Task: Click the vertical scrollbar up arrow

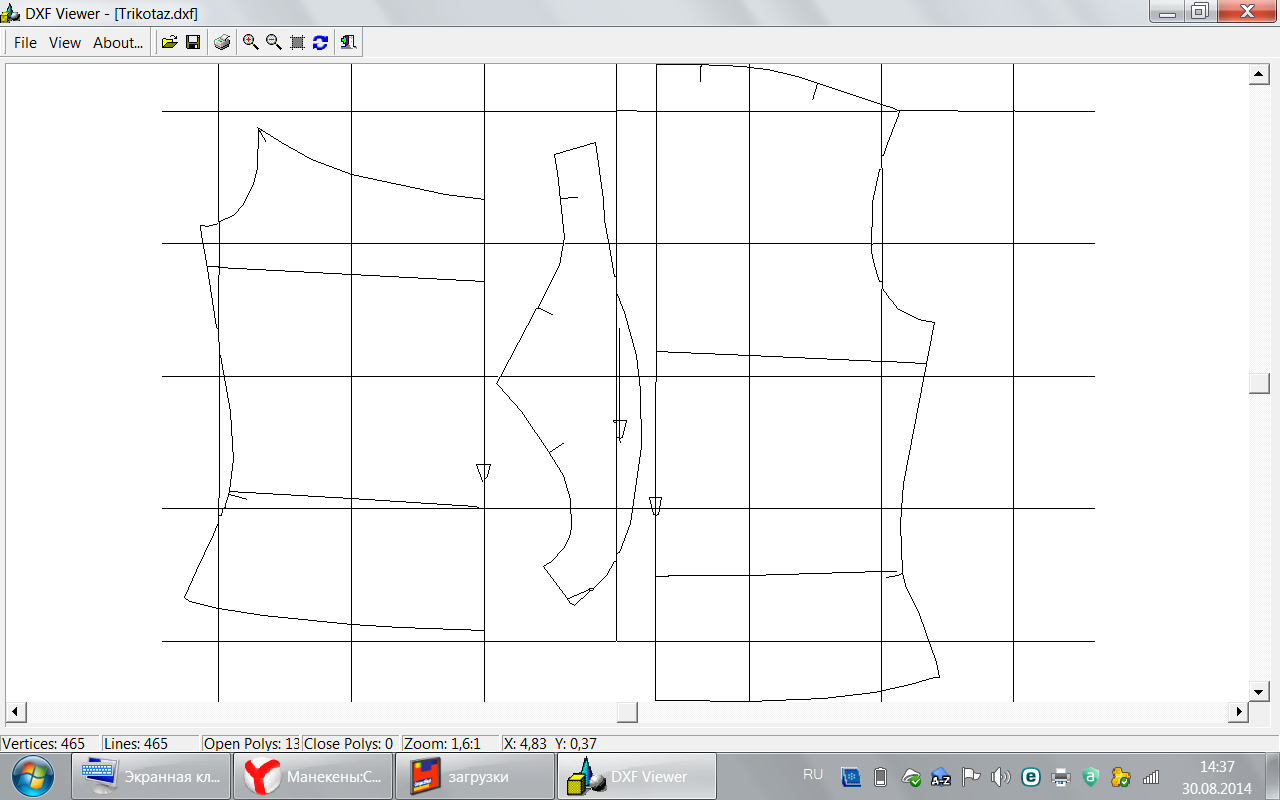Action: 1259,73
